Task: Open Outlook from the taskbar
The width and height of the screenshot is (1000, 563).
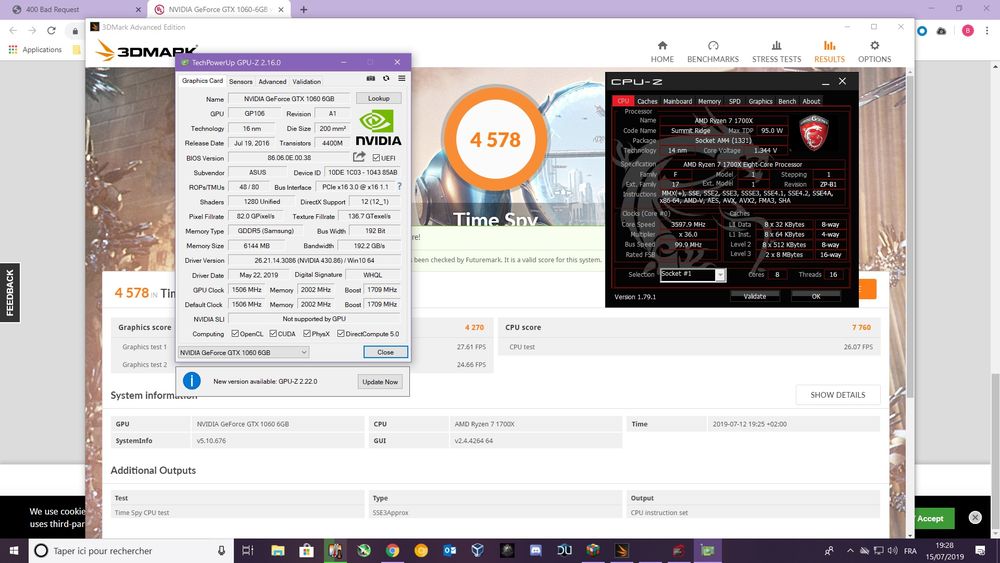Action: [x=450, y=550]
